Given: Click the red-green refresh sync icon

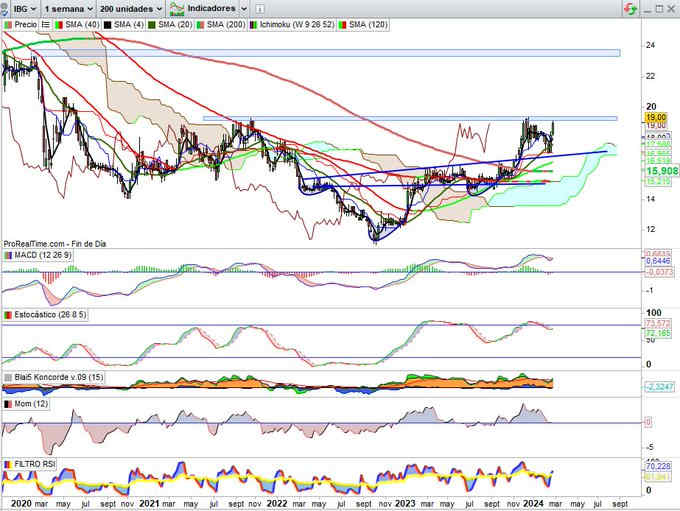Looking at the screenshot, I should coord(628,7).
